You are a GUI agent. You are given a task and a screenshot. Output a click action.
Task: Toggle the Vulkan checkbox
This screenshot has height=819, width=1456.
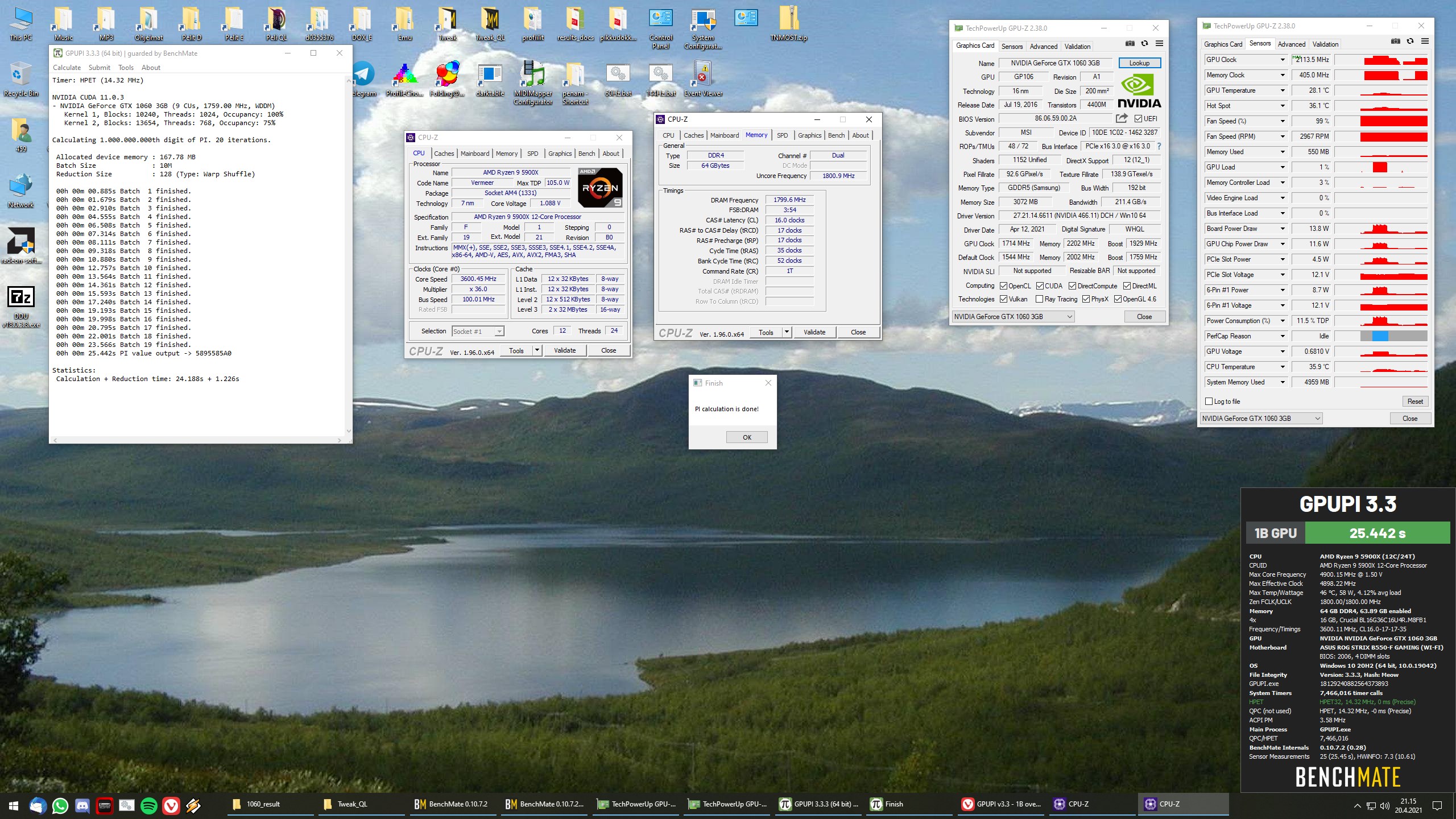(x=1004, y=299)
